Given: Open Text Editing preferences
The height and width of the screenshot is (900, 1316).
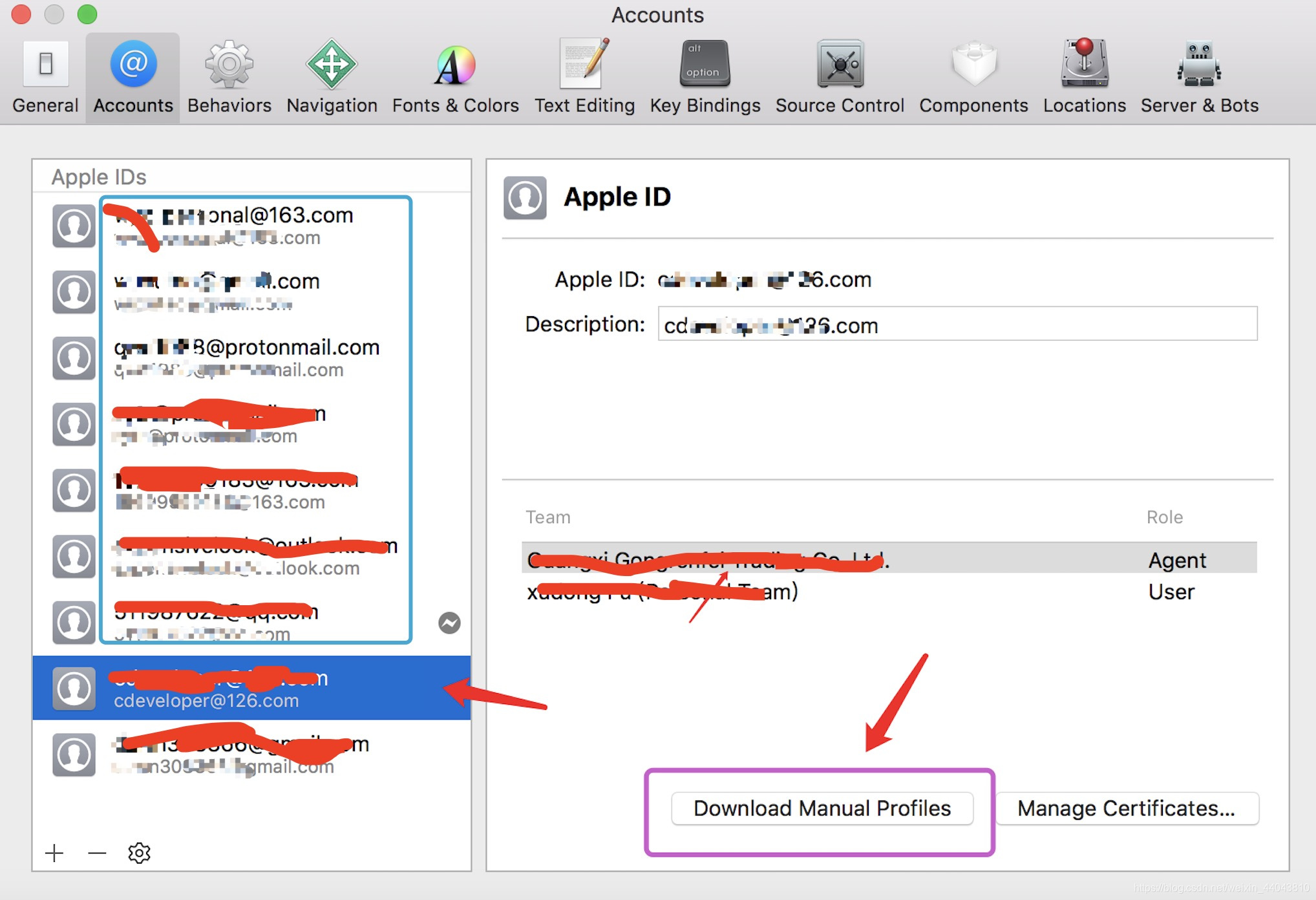Looking at the screenshot, I should [584, 78].
